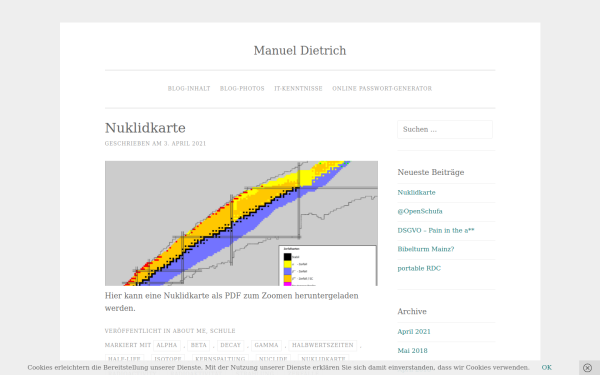This screenshot has width=600, height=375.
Task: Open the Manuel Dietrich site title
Action: tap(300, 51)
